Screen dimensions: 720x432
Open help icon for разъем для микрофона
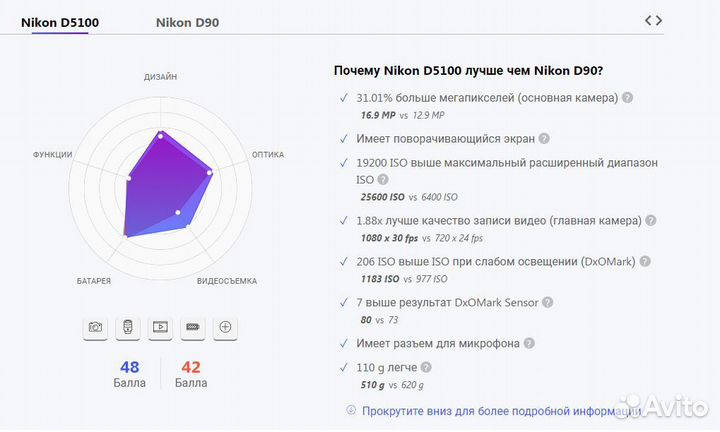pos(529,343)
